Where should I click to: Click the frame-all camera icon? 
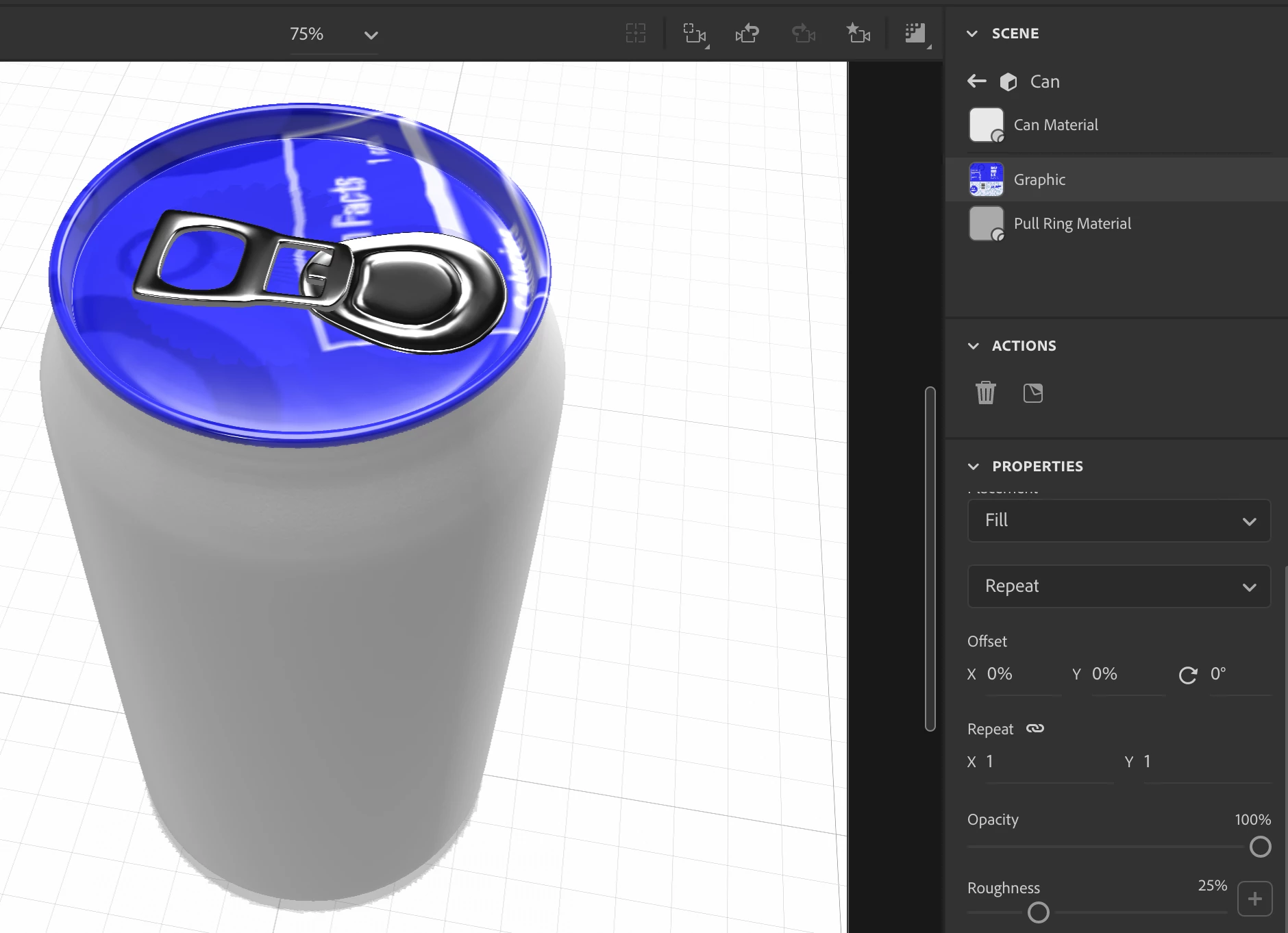[695, 33]
